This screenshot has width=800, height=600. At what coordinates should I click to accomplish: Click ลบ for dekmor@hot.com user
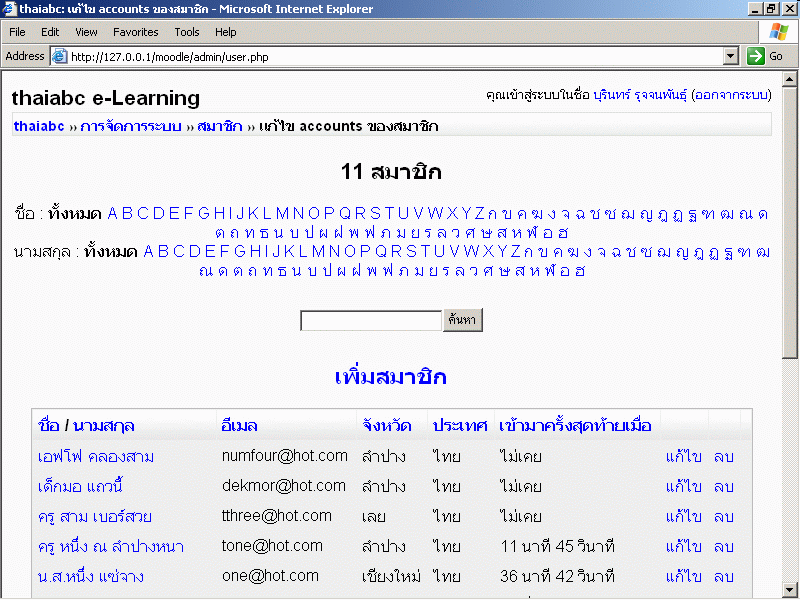pyautogui.click(x=724, y=487)
